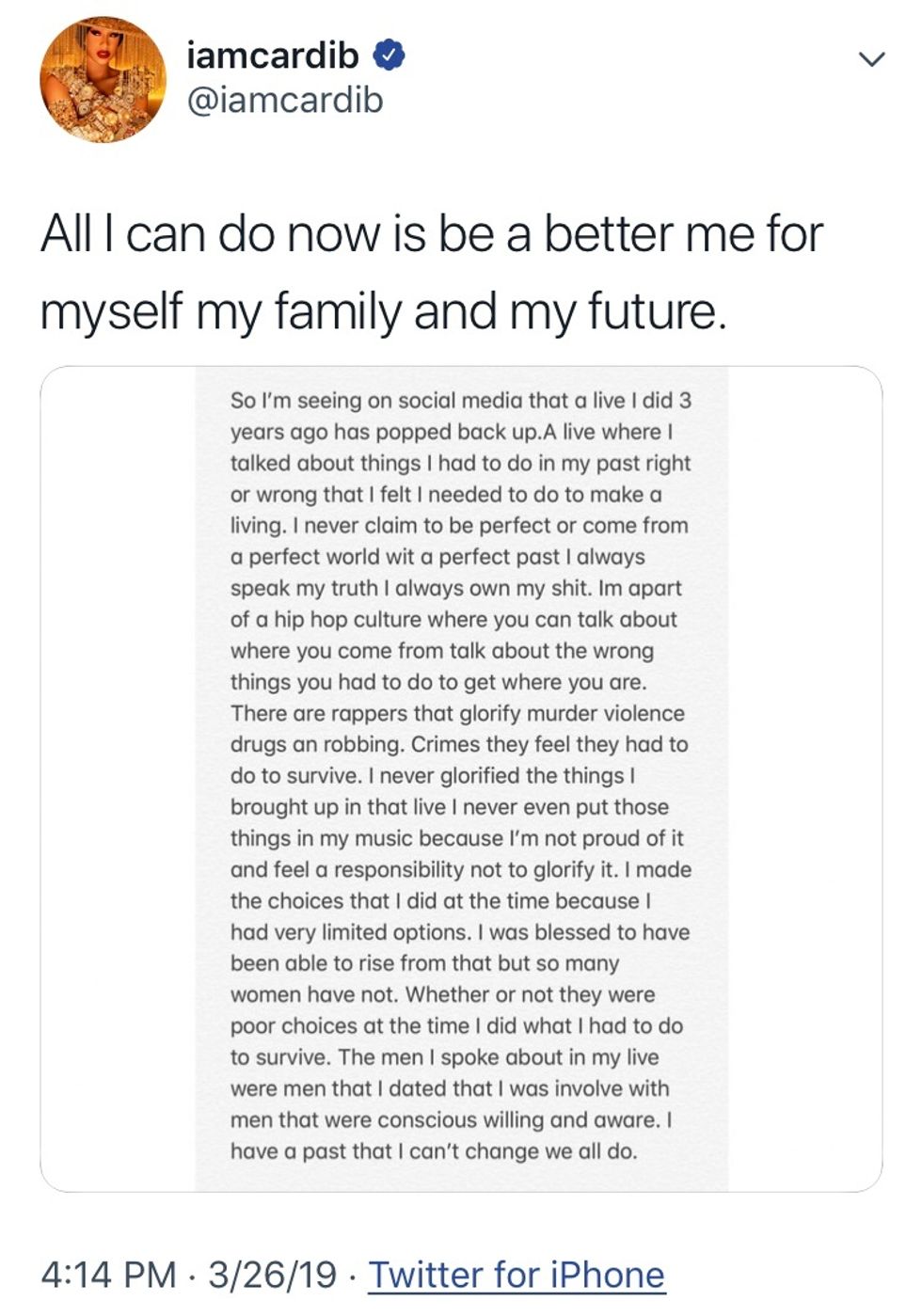
Task: Tap note line "So I'm seeing on social media"
Action: [460, 401]
